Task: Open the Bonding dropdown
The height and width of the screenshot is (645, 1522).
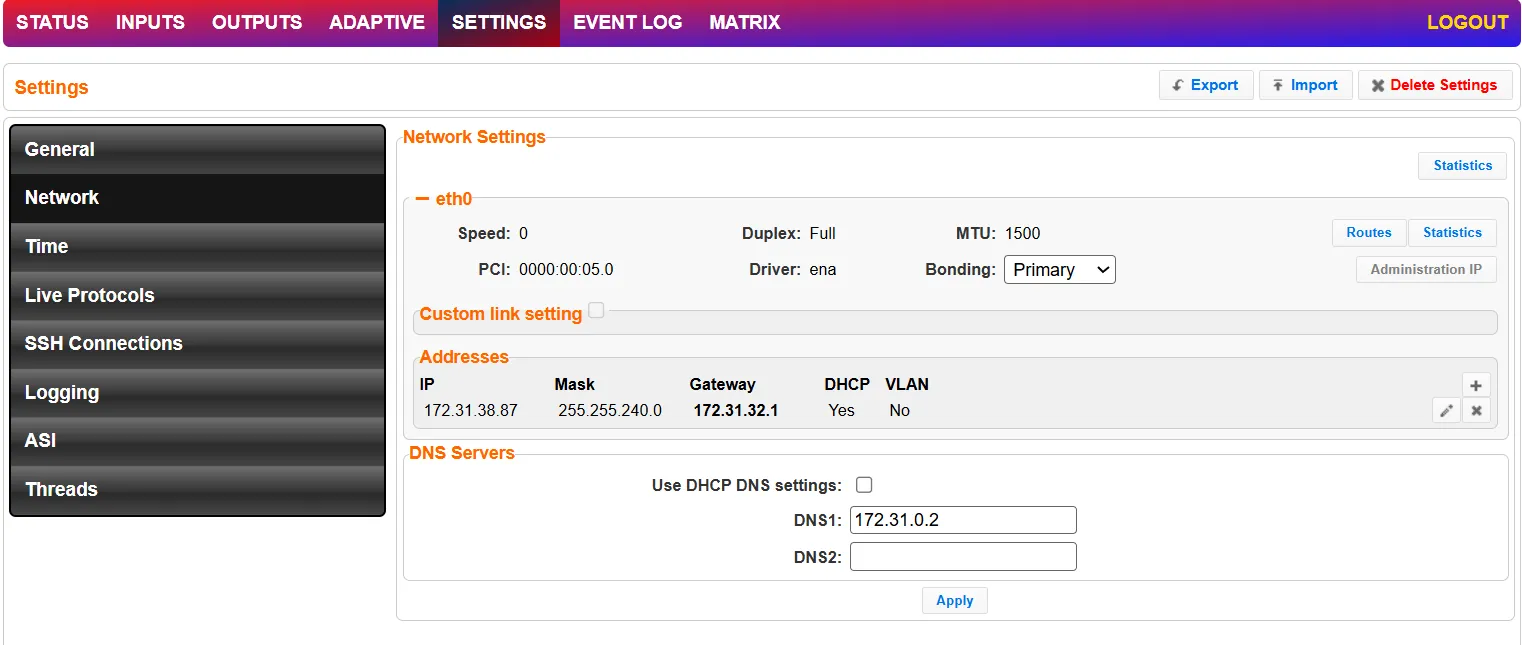Action: [x=1059, y=270]
